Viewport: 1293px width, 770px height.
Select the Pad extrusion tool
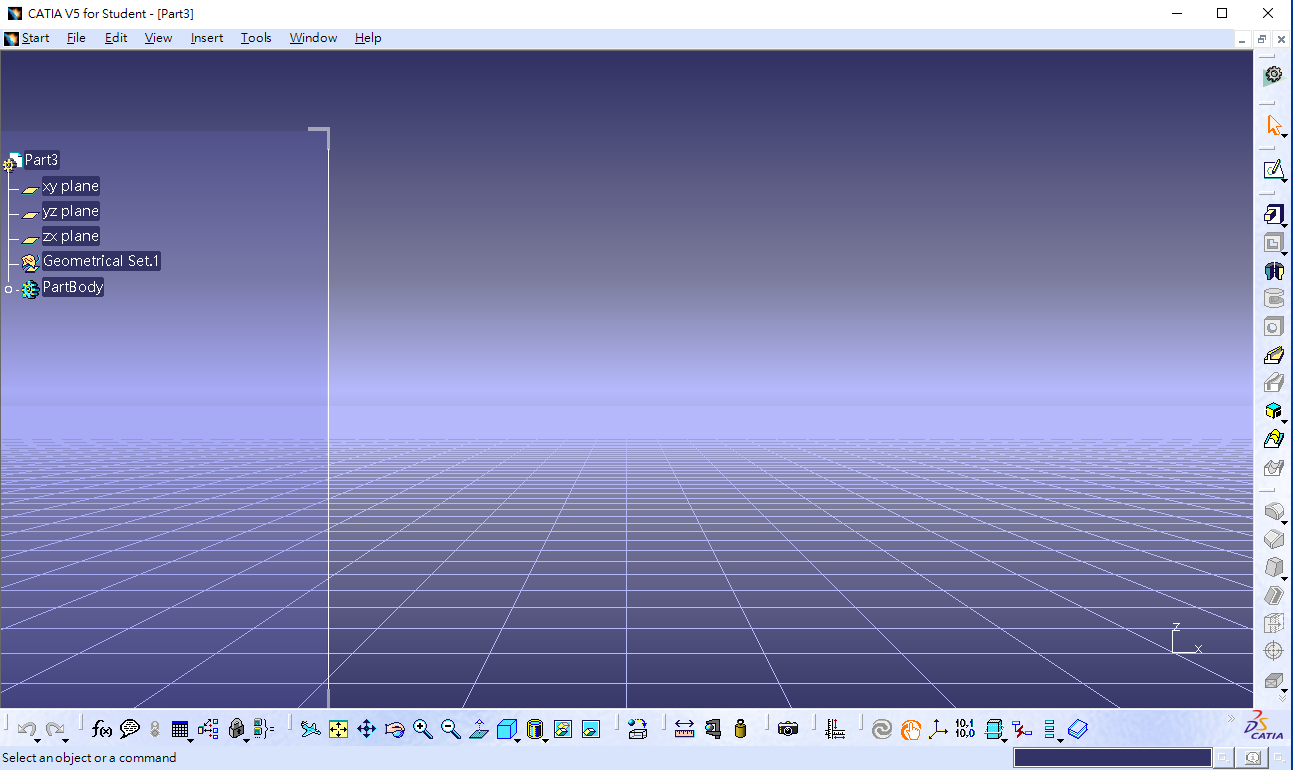[1273, 214]
